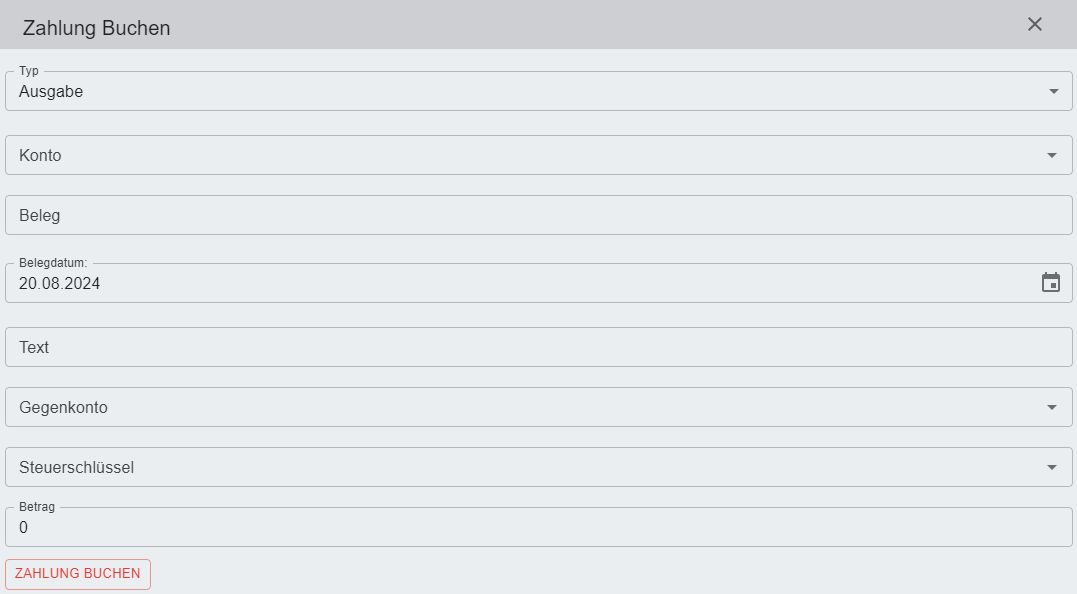Click the small Betrag field label
1077x594 pixels.
click(37, 507)
